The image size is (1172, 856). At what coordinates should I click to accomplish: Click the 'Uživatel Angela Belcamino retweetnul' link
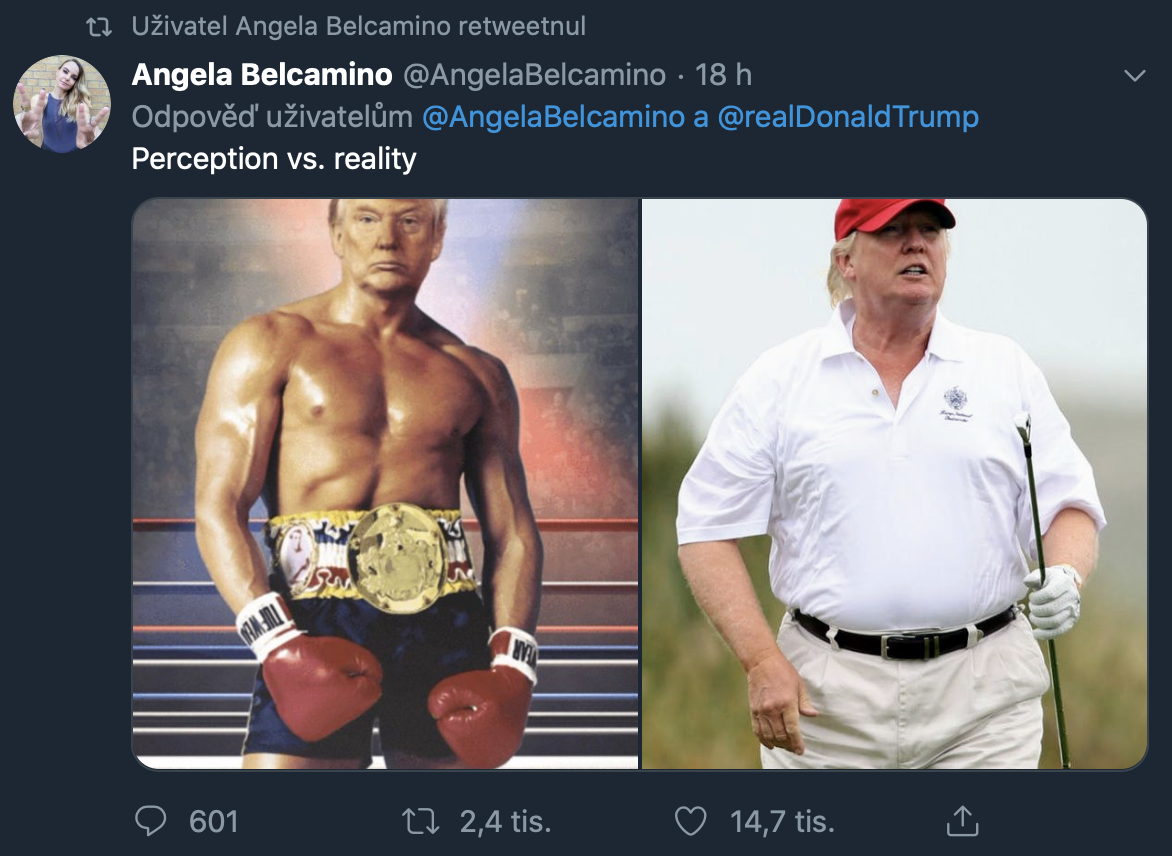coord(359,26)
